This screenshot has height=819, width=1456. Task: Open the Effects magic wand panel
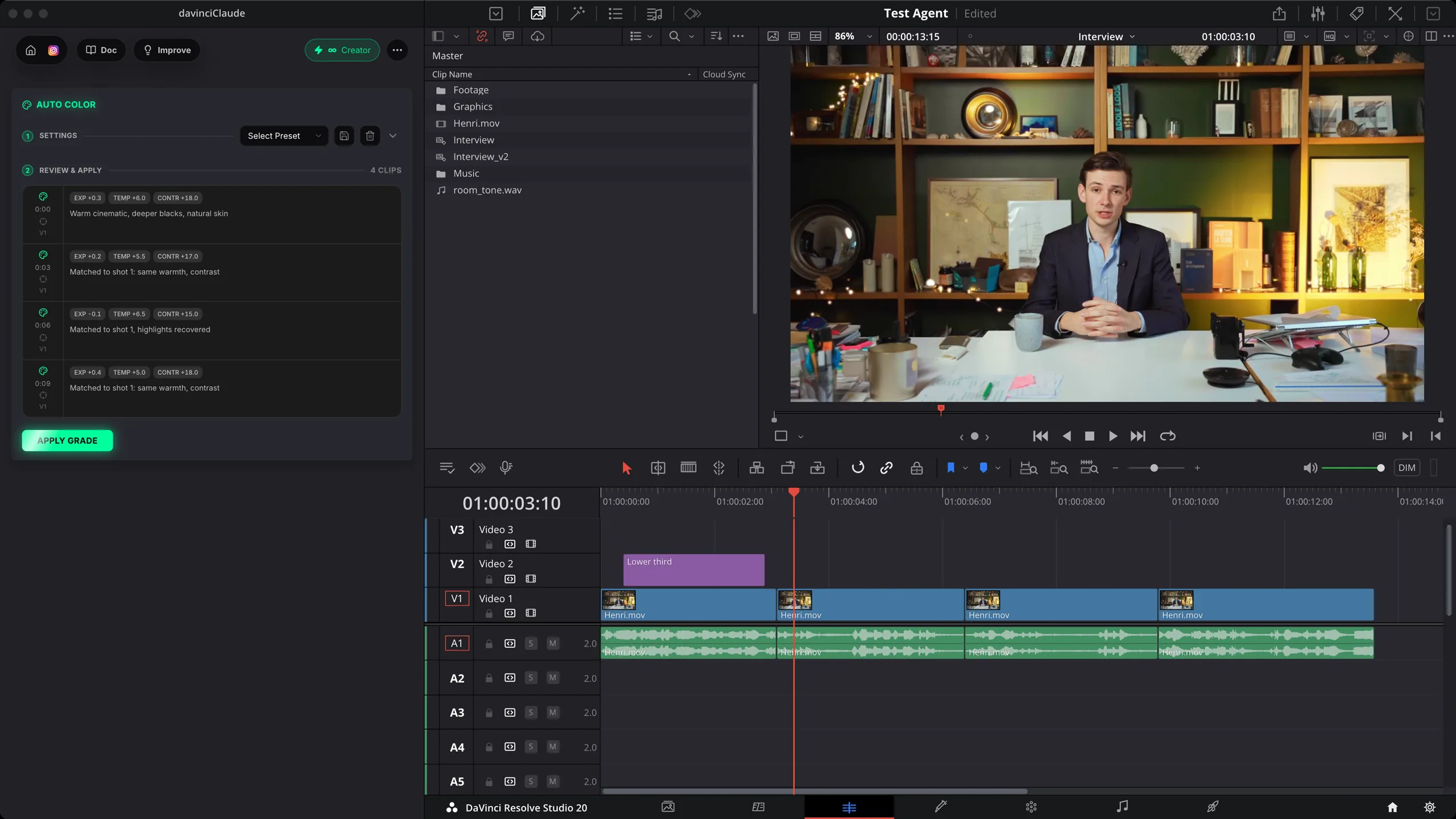coord(577,14)
